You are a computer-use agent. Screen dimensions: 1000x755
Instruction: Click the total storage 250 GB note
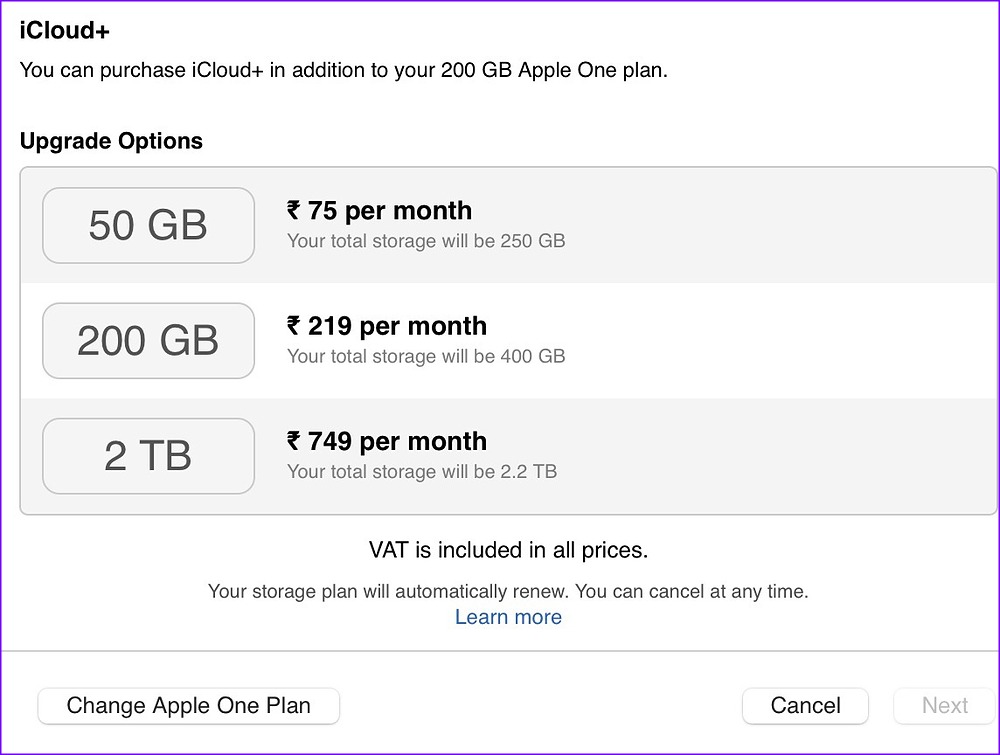click(x=426, y=241)
